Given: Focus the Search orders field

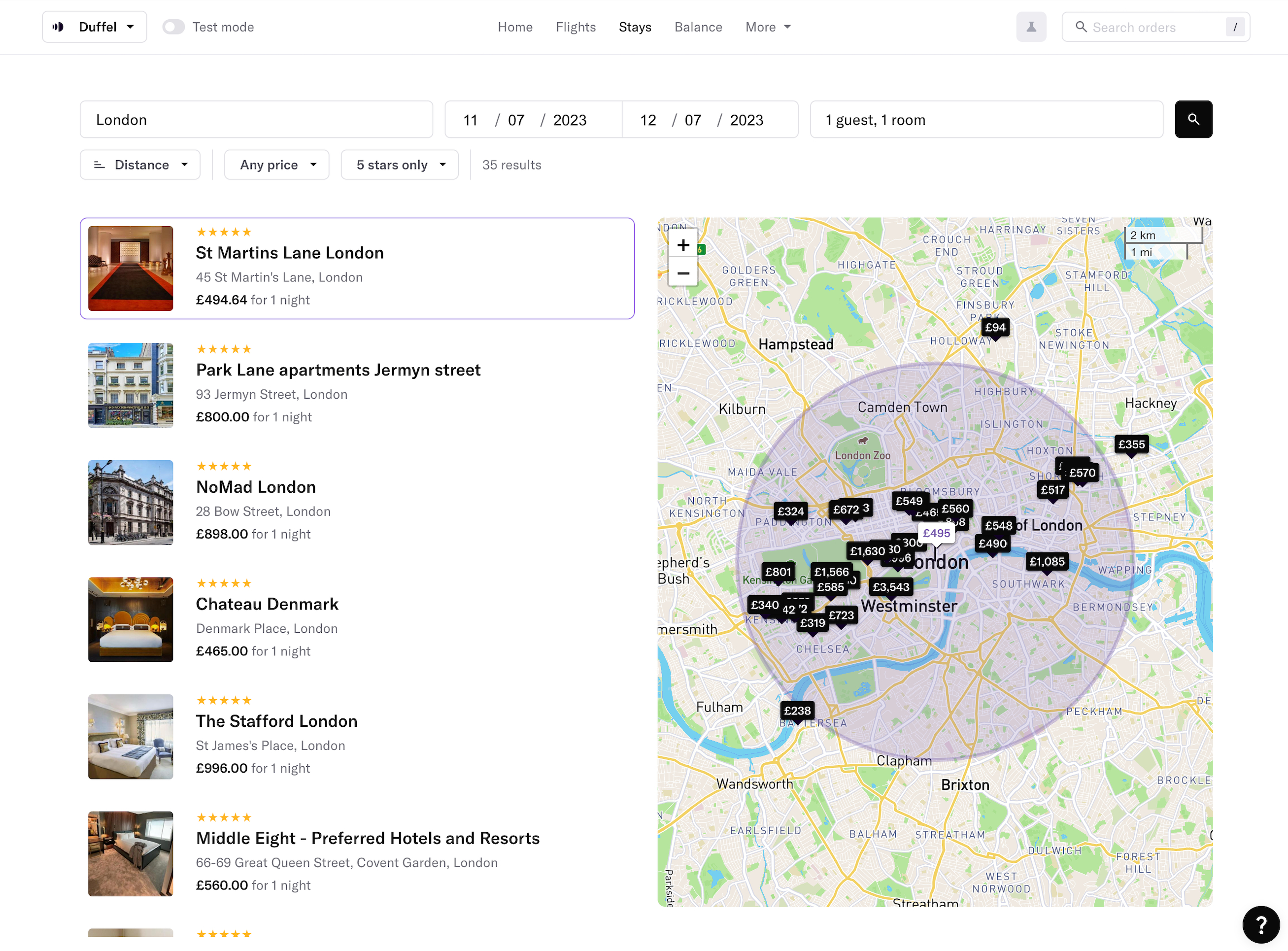Looking at the screenshot, I should (1155, 27).
